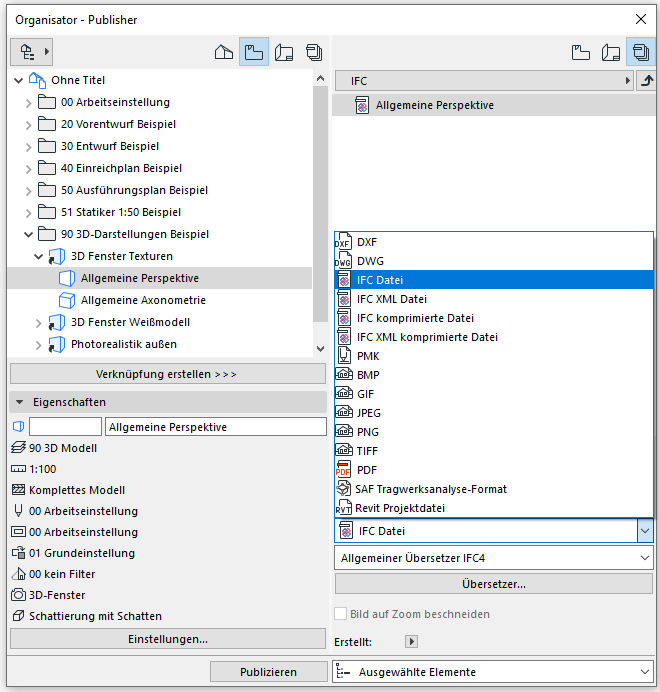Expand 51 Statiker 1:50 Beispiel folder
The width and height of the screenshot is (660, 692).
click(x=28, y=213)
